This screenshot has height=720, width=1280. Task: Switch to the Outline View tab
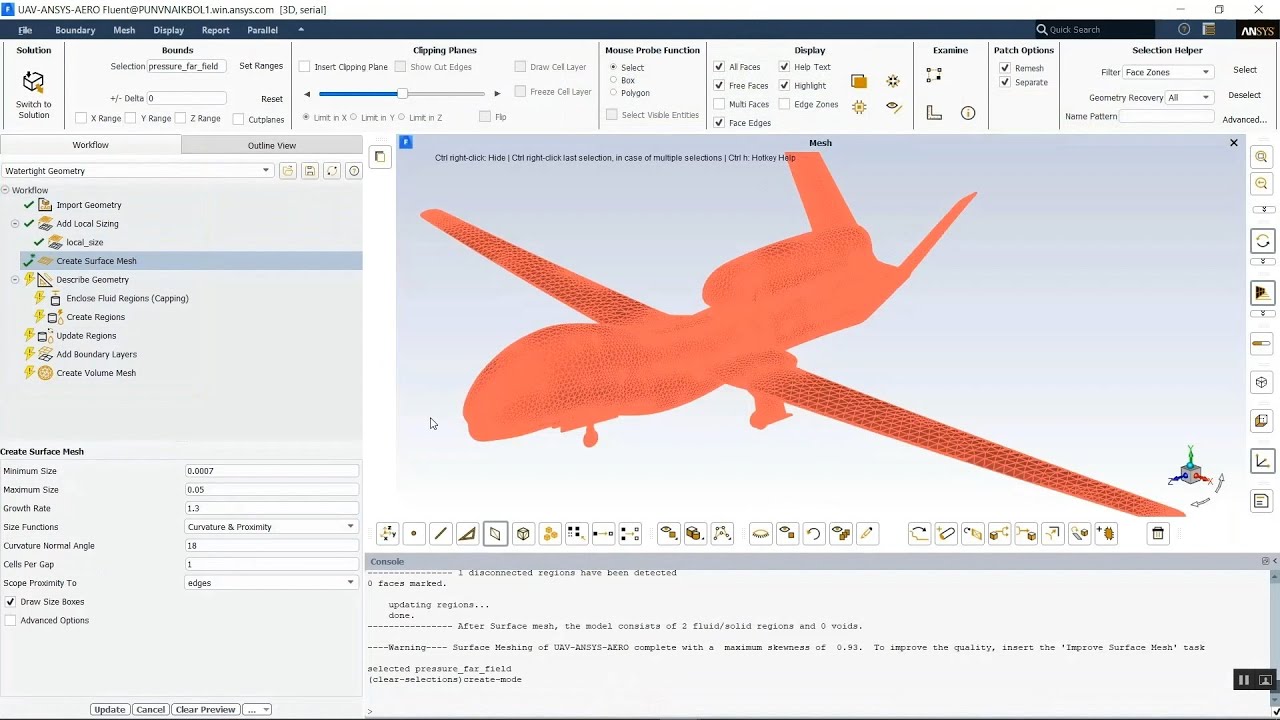(x=271, y=144)
